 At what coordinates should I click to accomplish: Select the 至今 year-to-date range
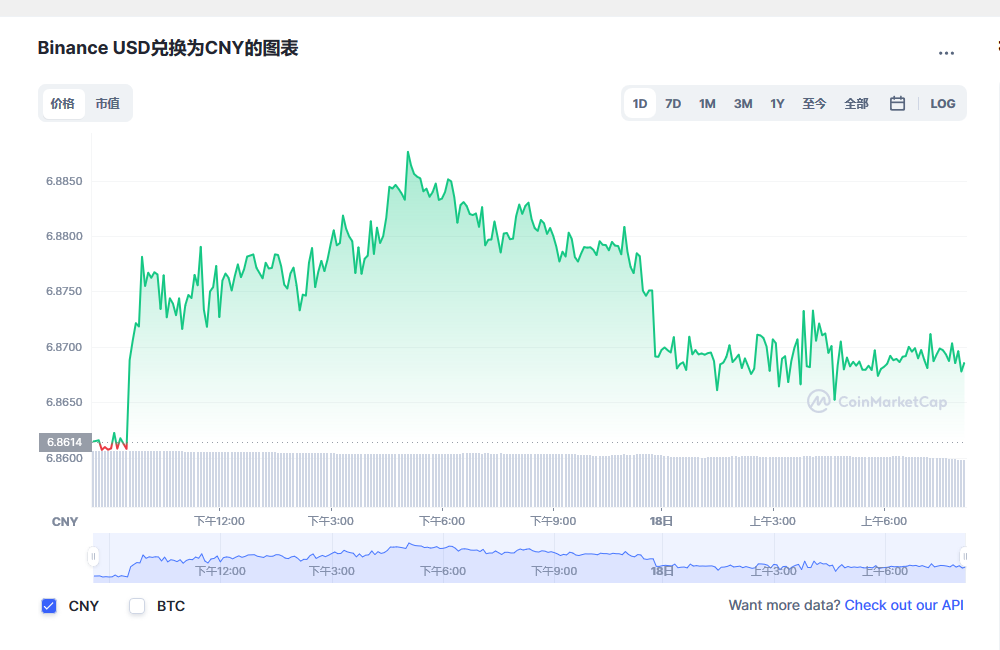click(814, 103)
